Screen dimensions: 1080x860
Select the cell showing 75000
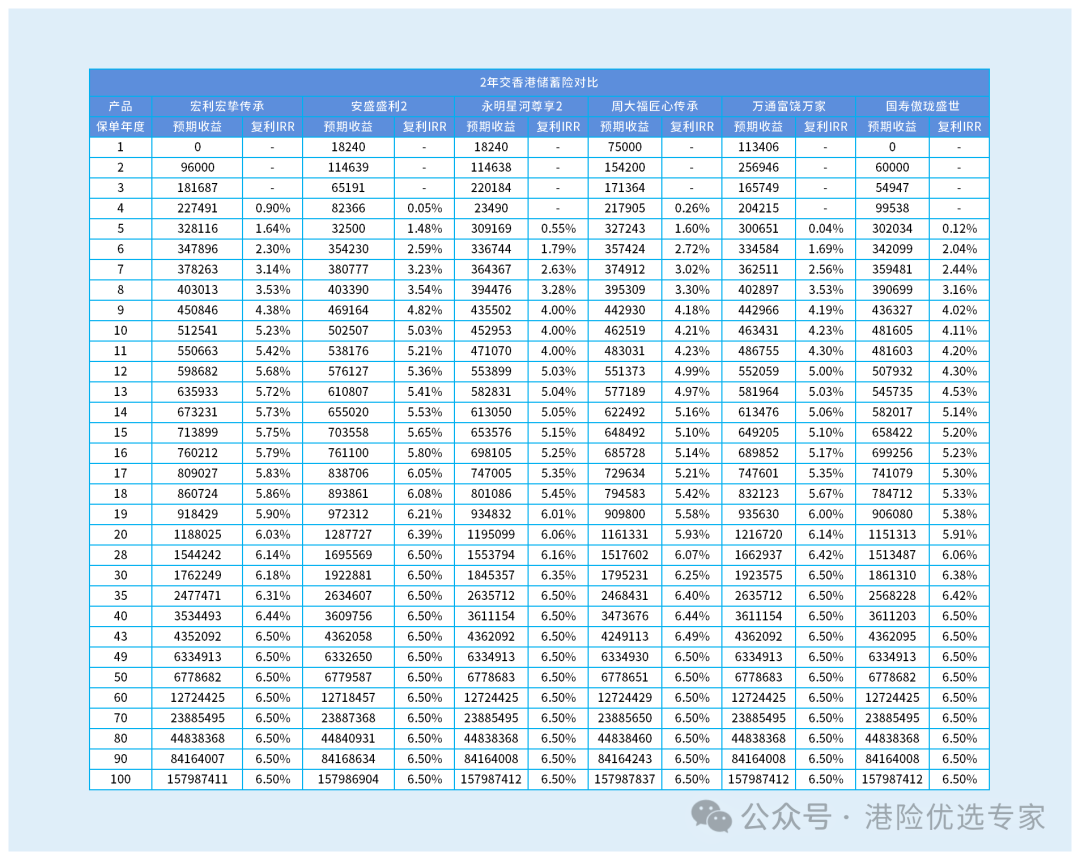[x=625, y=147]
